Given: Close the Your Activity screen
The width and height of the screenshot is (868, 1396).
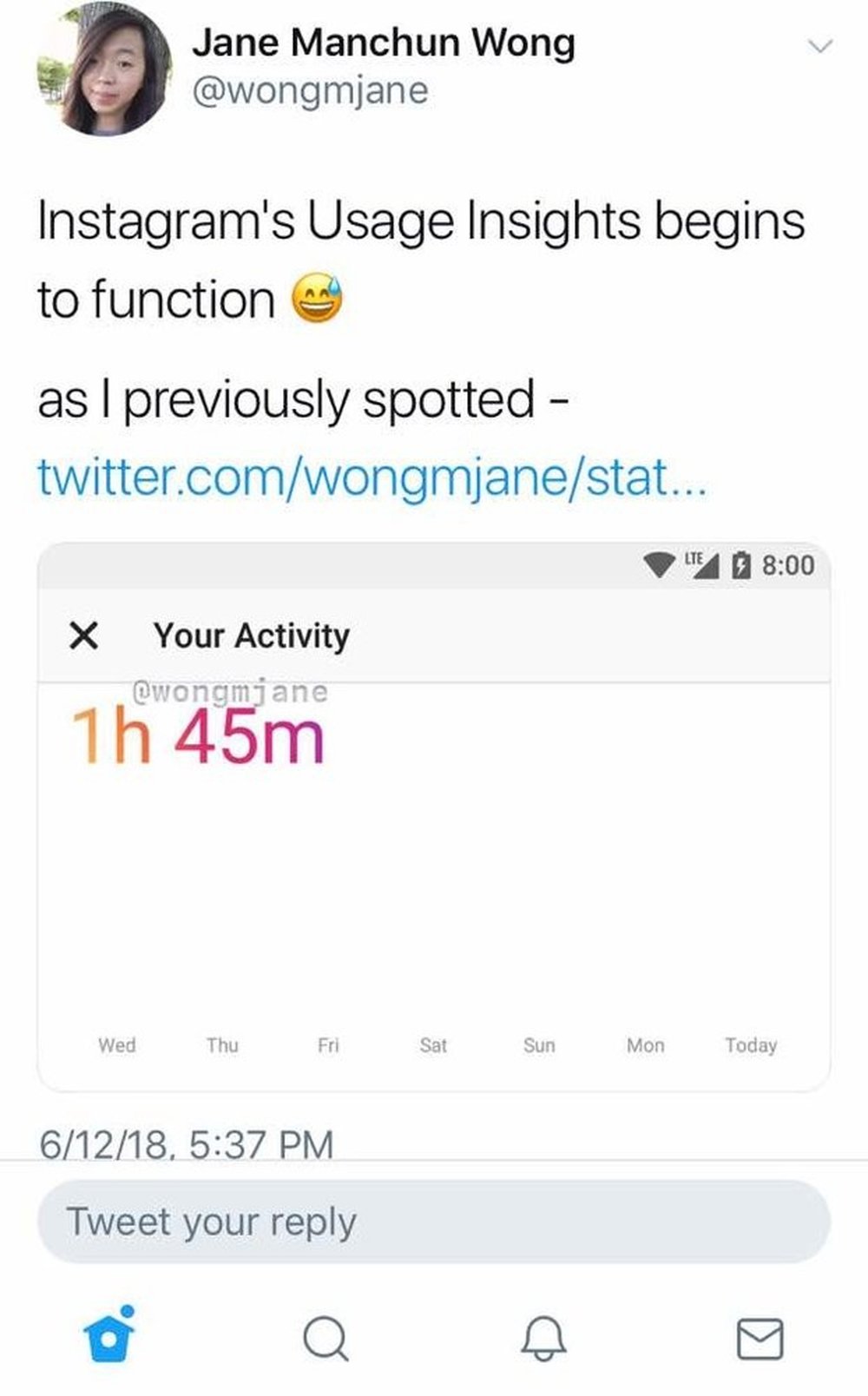Looking at the screenshot, I should 83,635.
